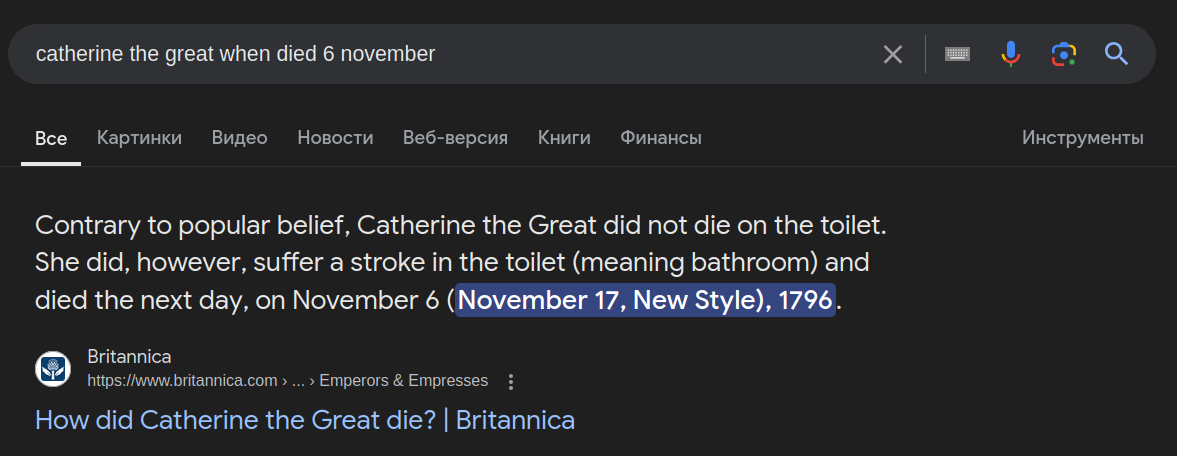Open the on-screen keyboard icon
Screen dimensions: 1177x456
pyautogui.click(x=957, y=54)
